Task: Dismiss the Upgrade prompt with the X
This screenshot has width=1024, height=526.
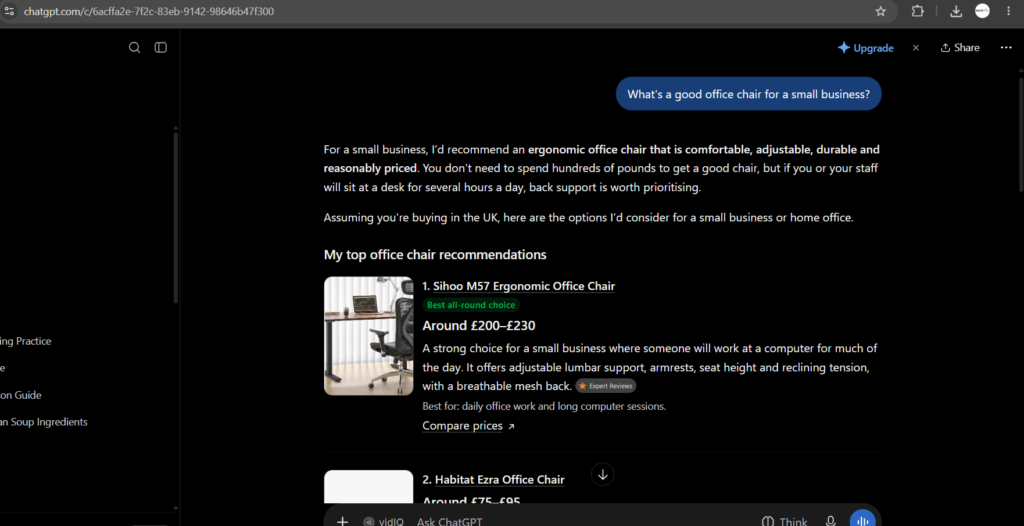Action: click(x=916, y=48)
